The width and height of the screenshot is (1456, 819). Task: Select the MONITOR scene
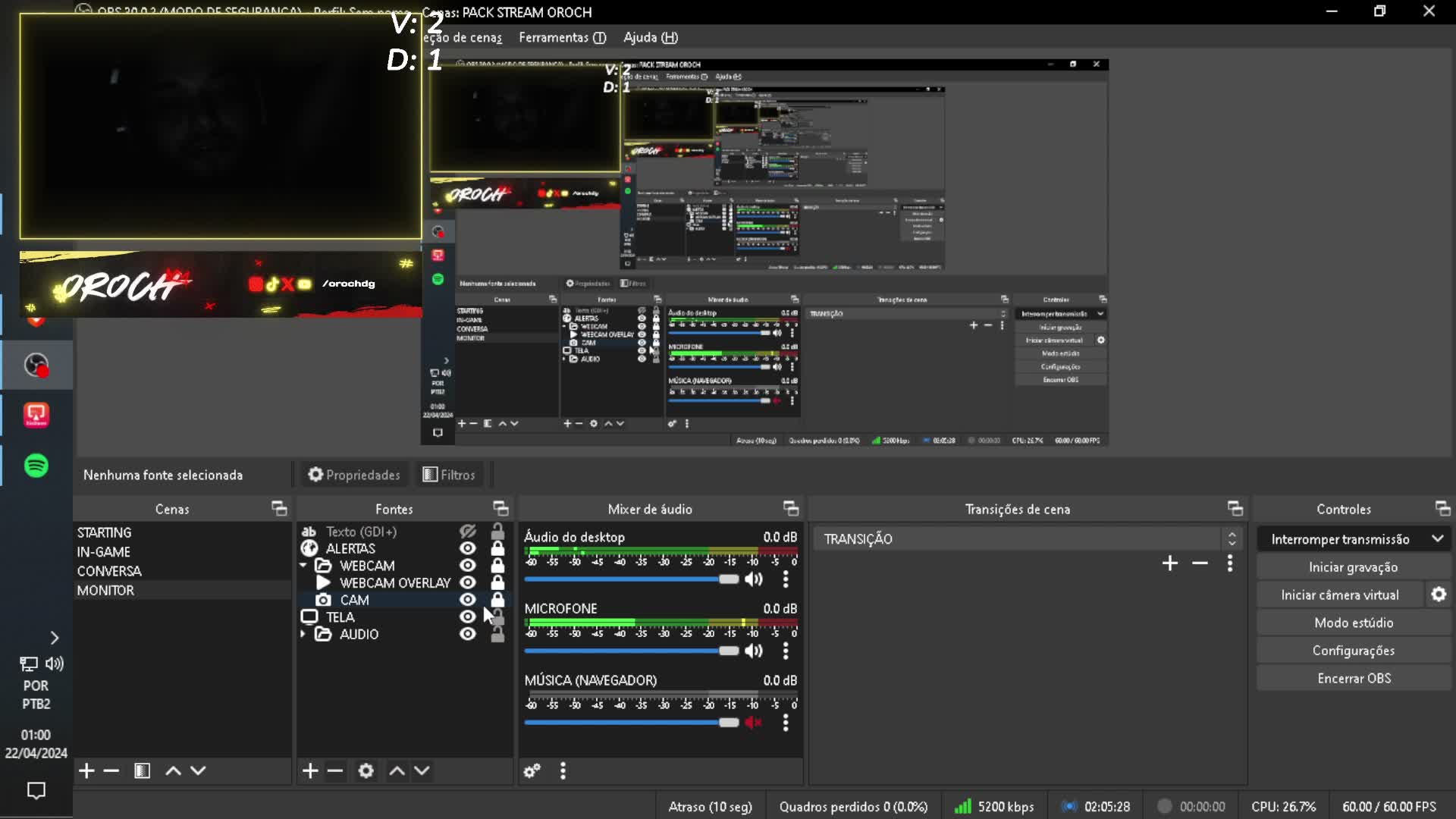(182, 590)
